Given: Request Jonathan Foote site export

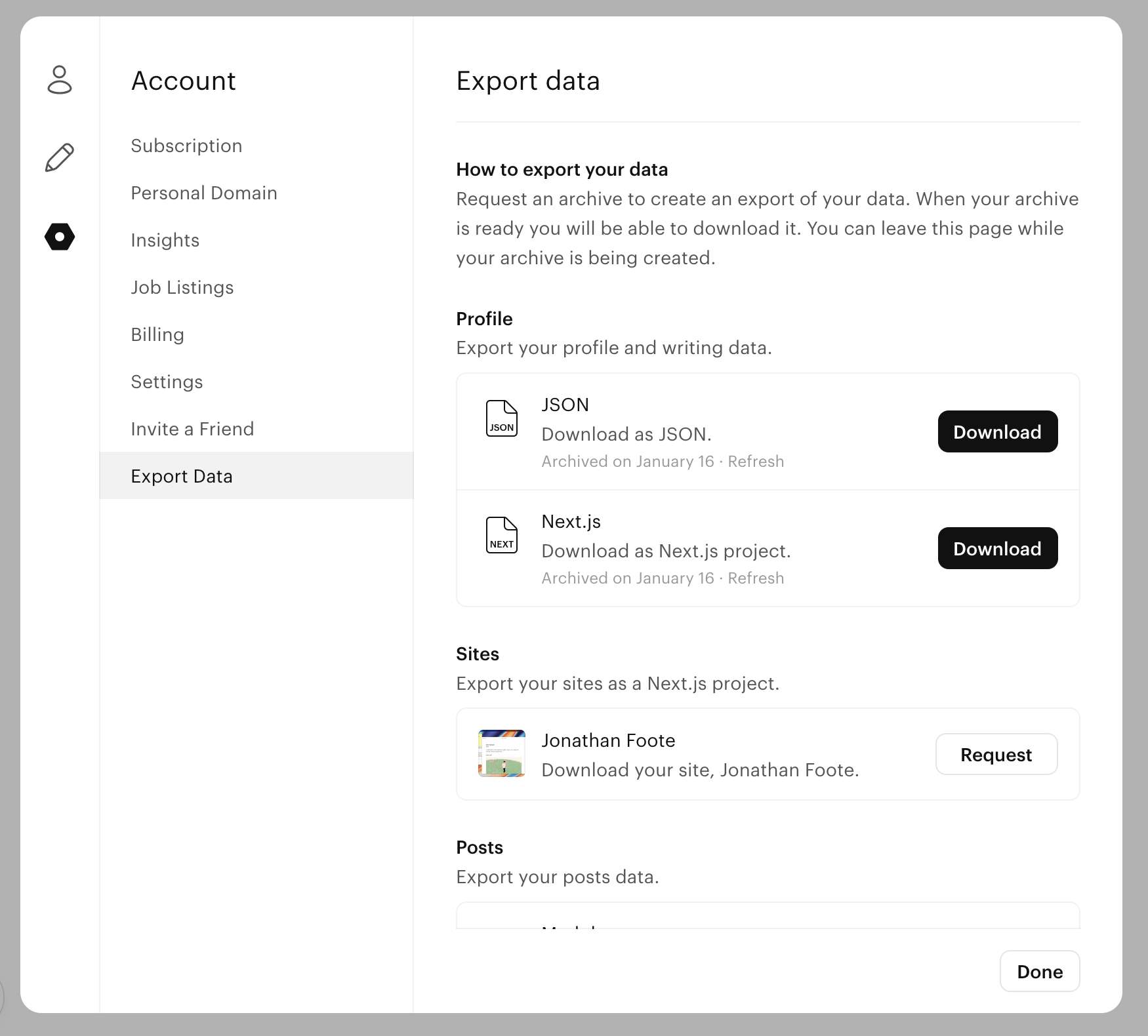Looking at the screenshot, I should 996,754.
